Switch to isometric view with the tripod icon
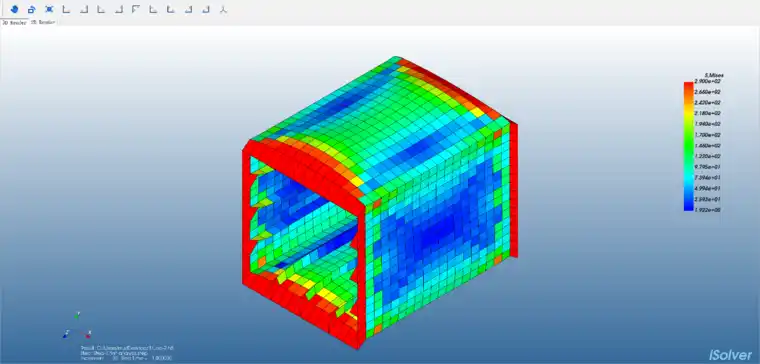 223,9
